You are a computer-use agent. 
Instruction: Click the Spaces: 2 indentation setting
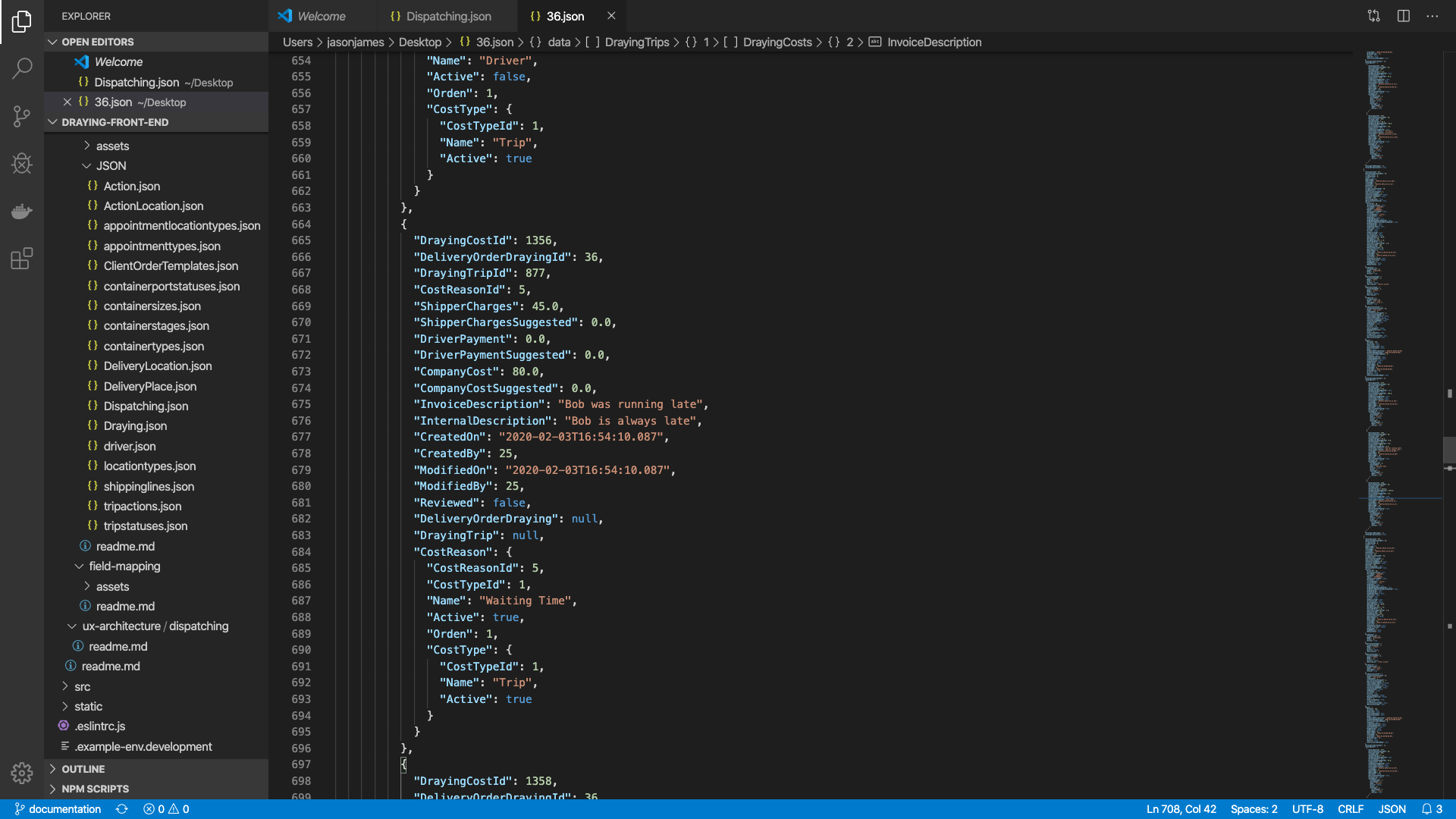[x=1254, y=809]
